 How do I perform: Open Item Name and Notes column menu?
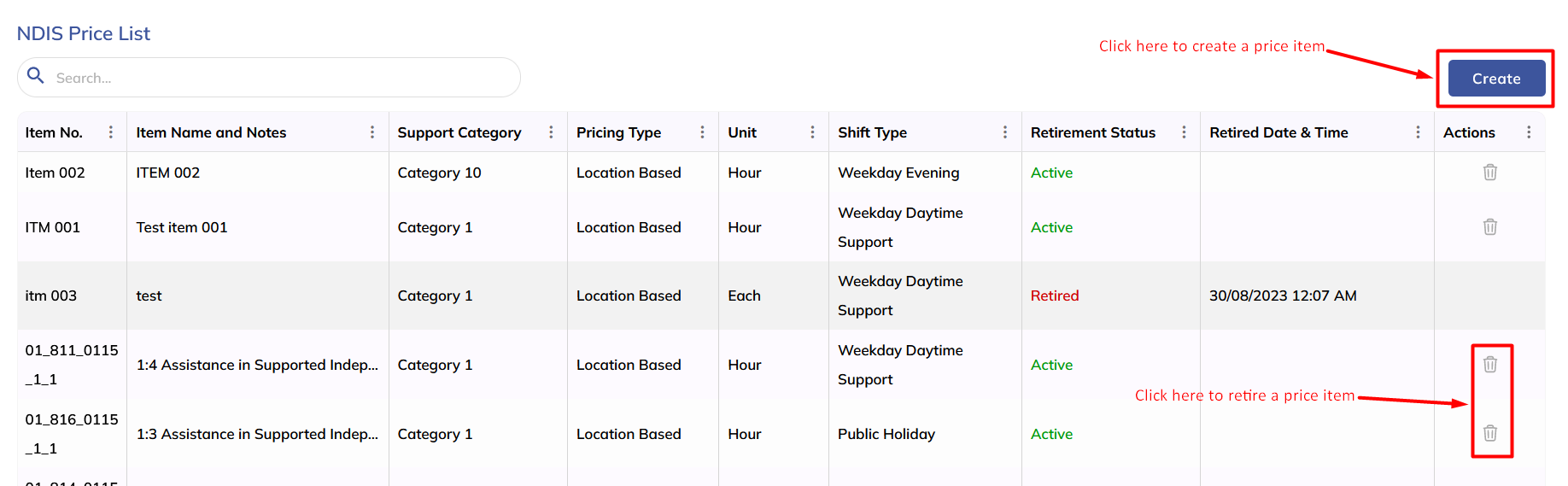tap(372, 132)
